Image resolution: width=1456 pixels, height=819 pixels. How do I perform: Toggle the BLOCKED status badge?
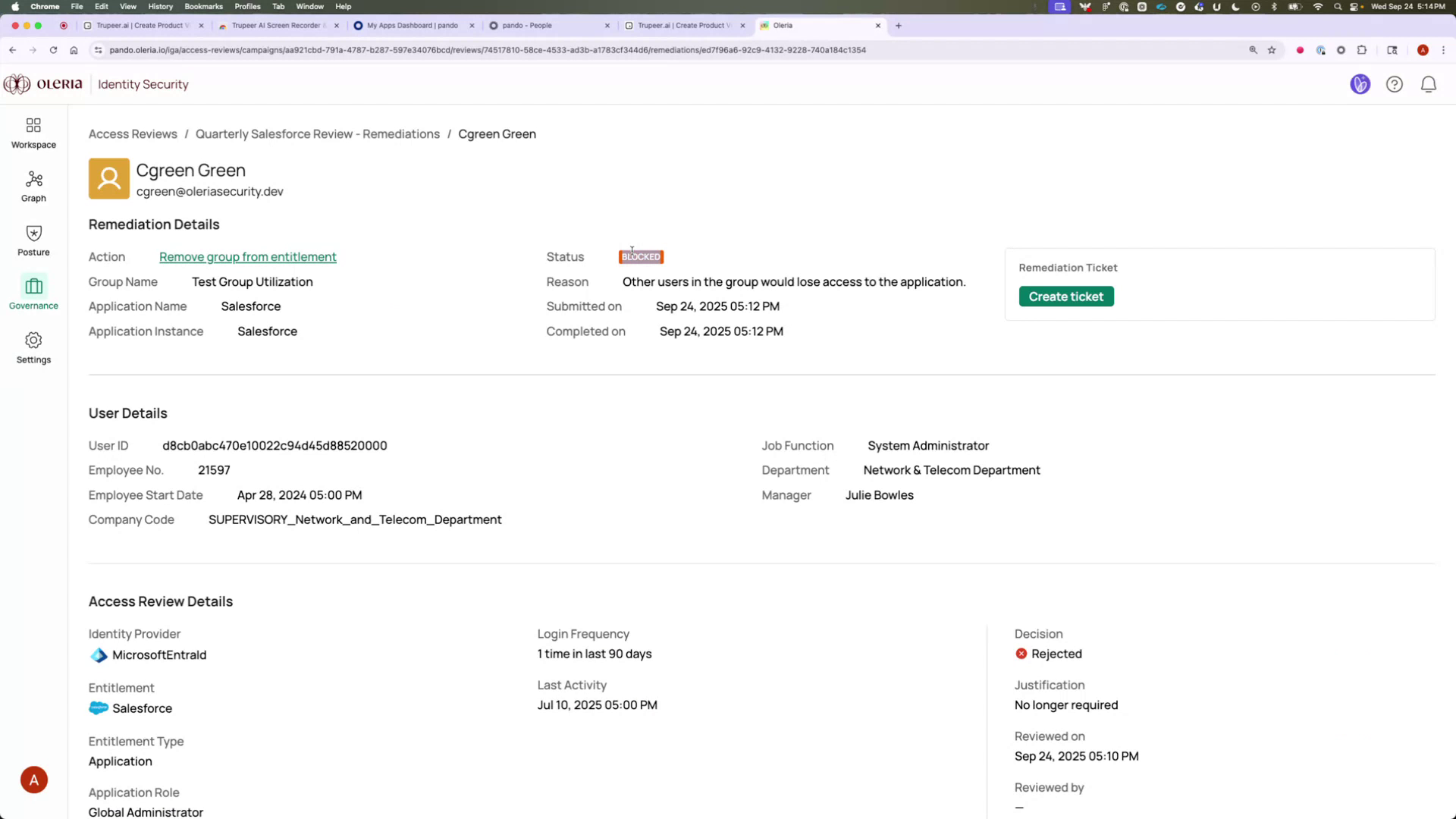pyautogui.click(x=641, y=256)
